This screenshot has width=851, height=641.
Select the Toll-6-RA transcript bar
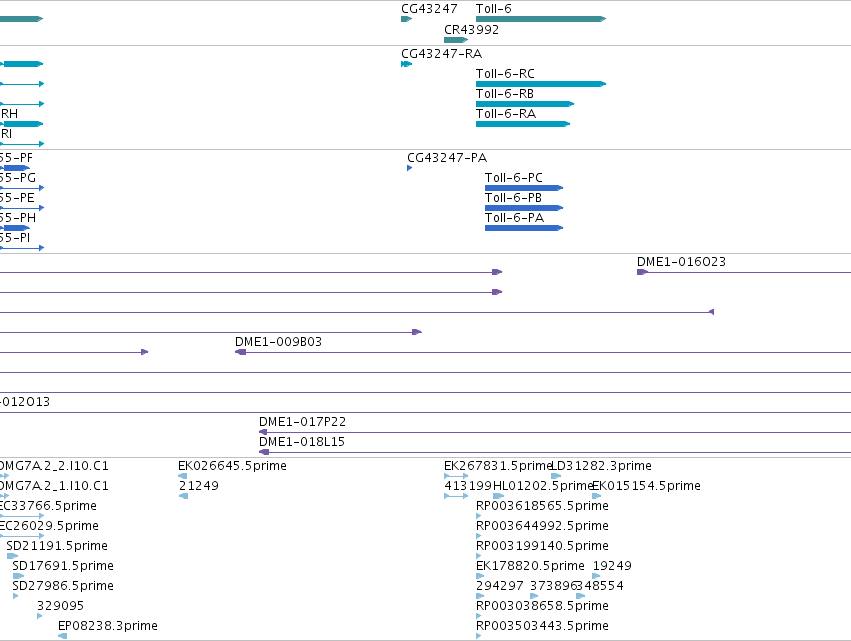pyautogui.click(x=523, y=124)
